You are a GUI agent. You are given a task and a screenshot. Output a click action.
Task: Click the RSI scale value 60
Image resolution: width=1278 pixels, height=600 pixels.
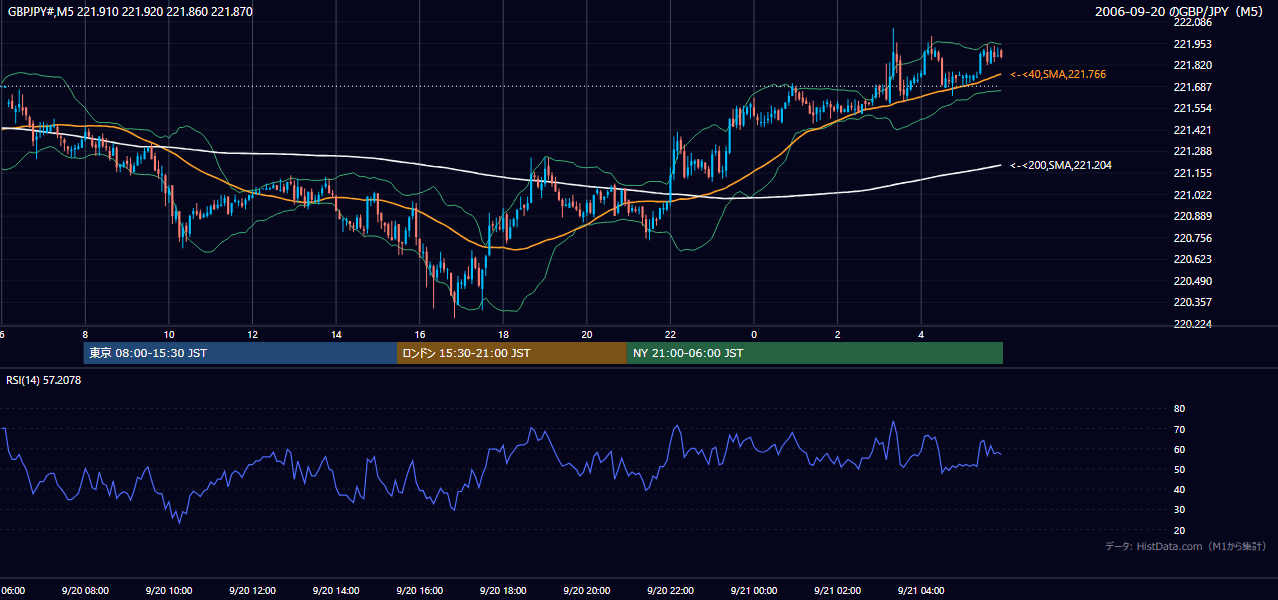point(1179,449)
